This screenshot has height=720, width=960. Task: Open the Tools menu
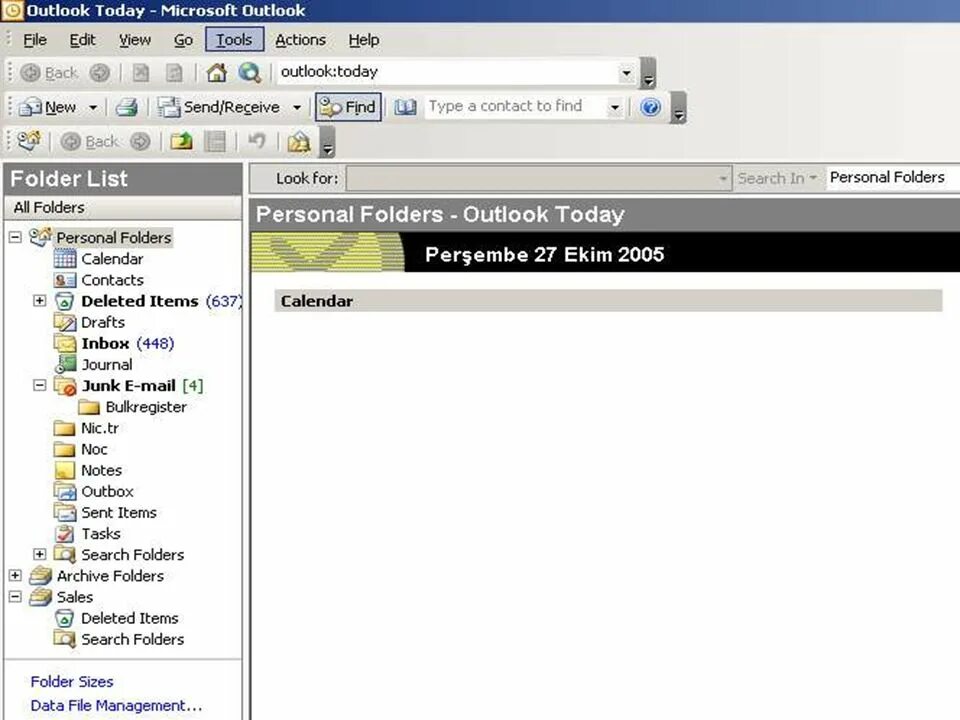234,40
